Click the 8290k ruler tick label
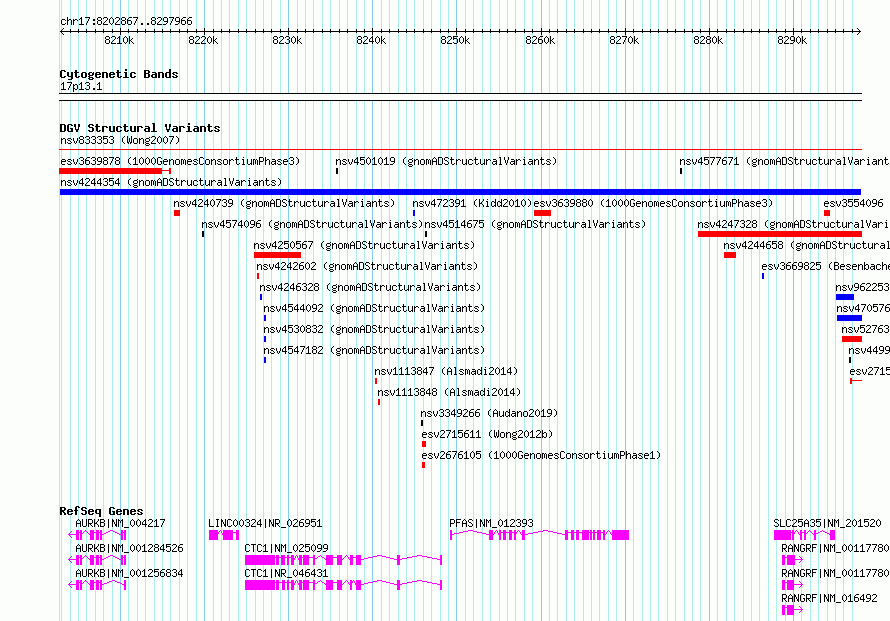This screenshot has height=621, width=890. point(792,40)
